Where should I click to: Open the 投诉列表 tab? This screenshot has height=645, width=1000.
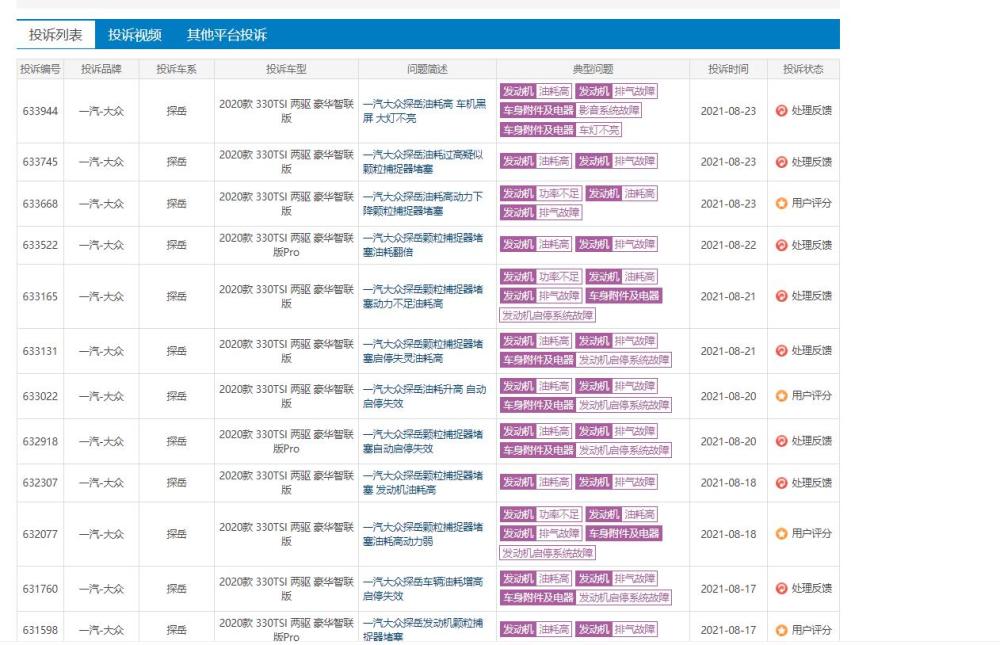[55, 34]
